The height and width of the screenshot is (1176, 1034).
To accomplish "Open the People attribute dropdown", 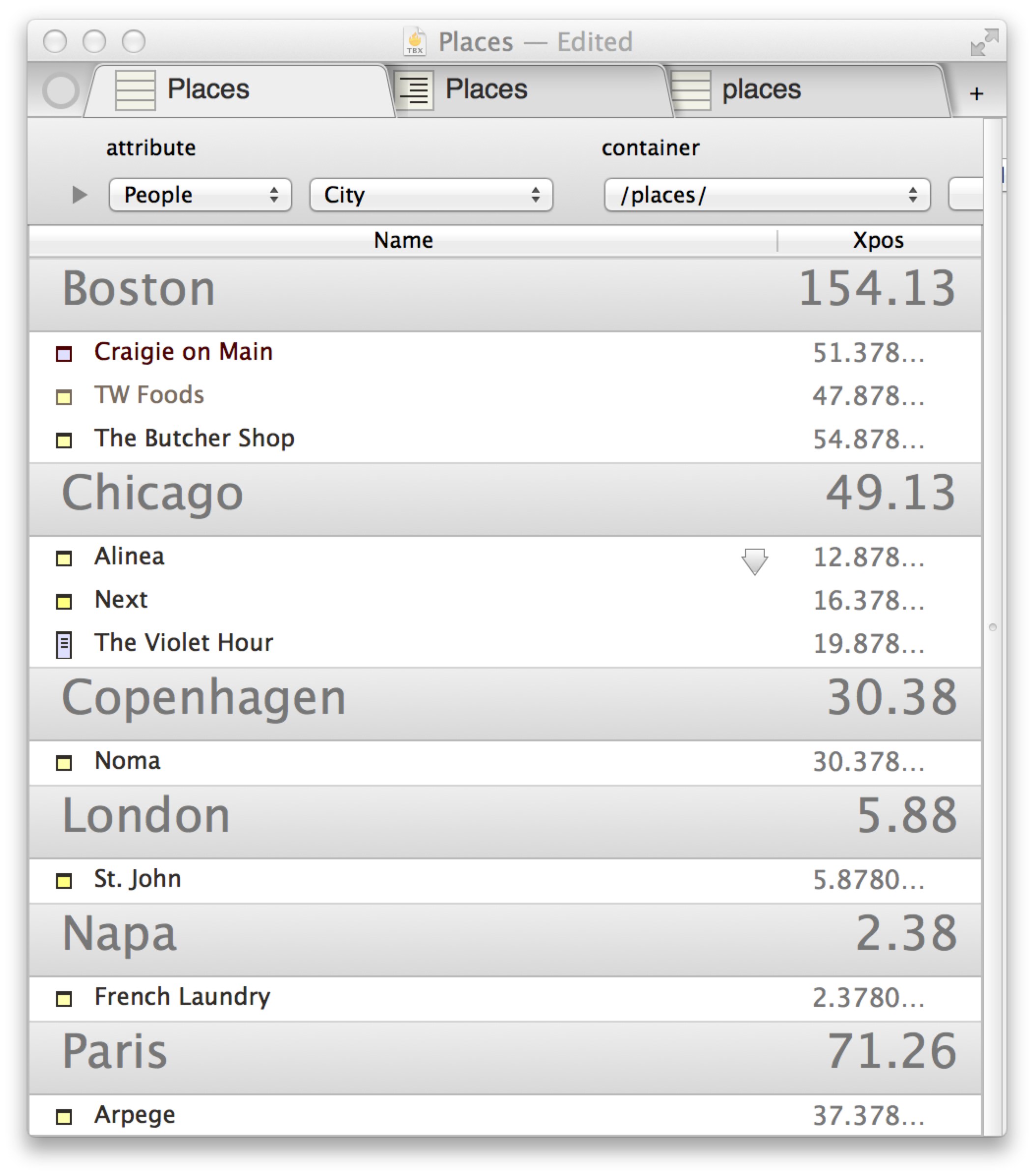I will (x=200, y=195).
